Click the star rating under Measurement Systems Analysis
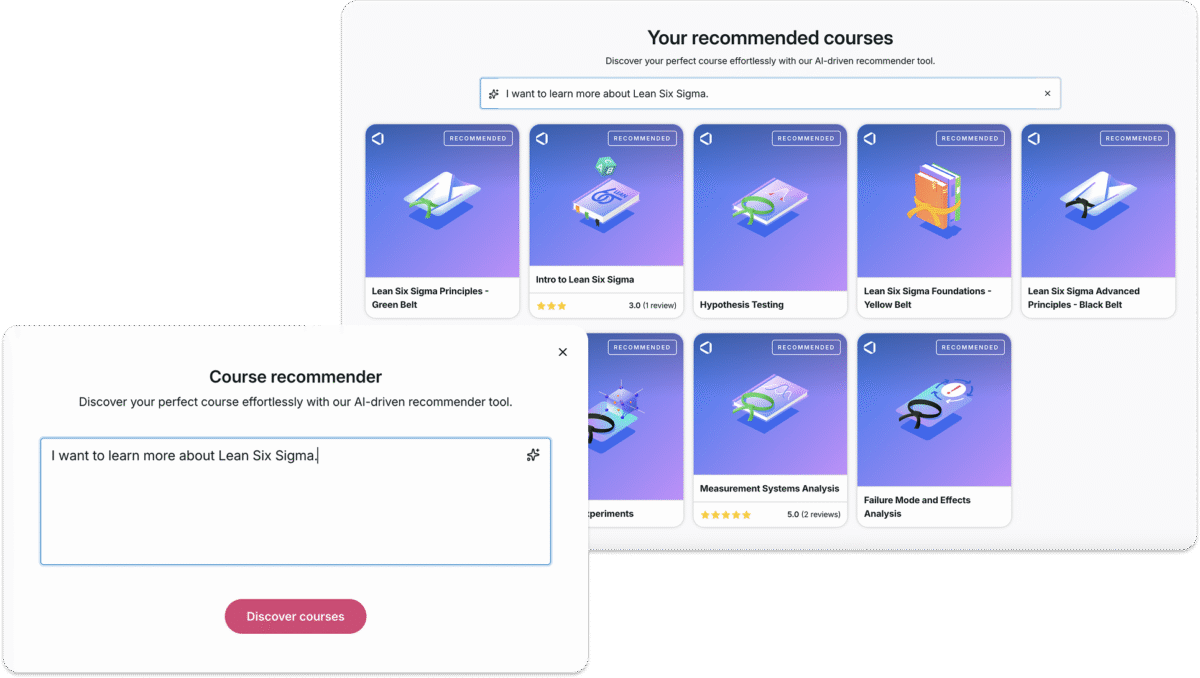This screenshot has width=1200, height=678. tap(726, 515)
